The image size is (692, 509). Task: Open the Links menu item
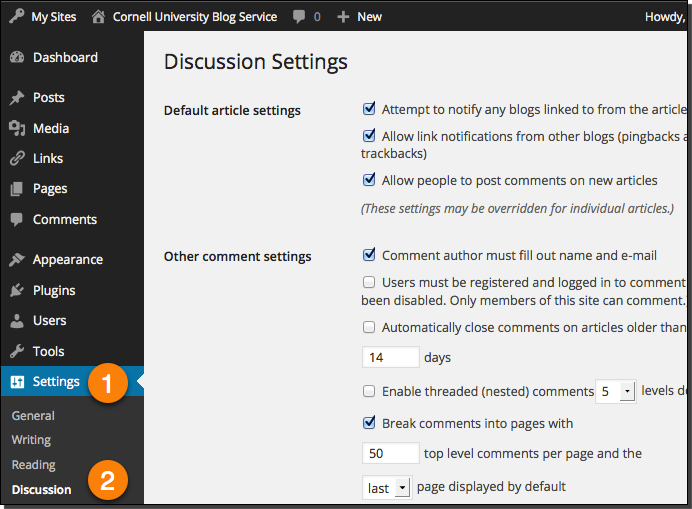(x=48, y=158)
